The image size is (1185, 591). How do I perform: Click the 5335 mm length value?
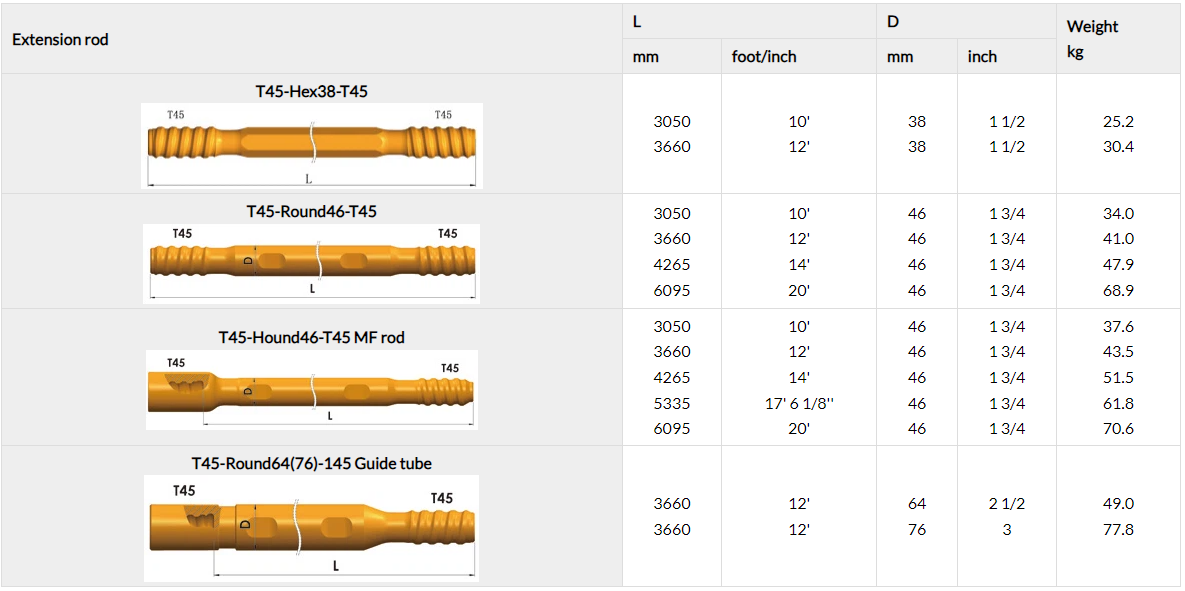(671, 403)
